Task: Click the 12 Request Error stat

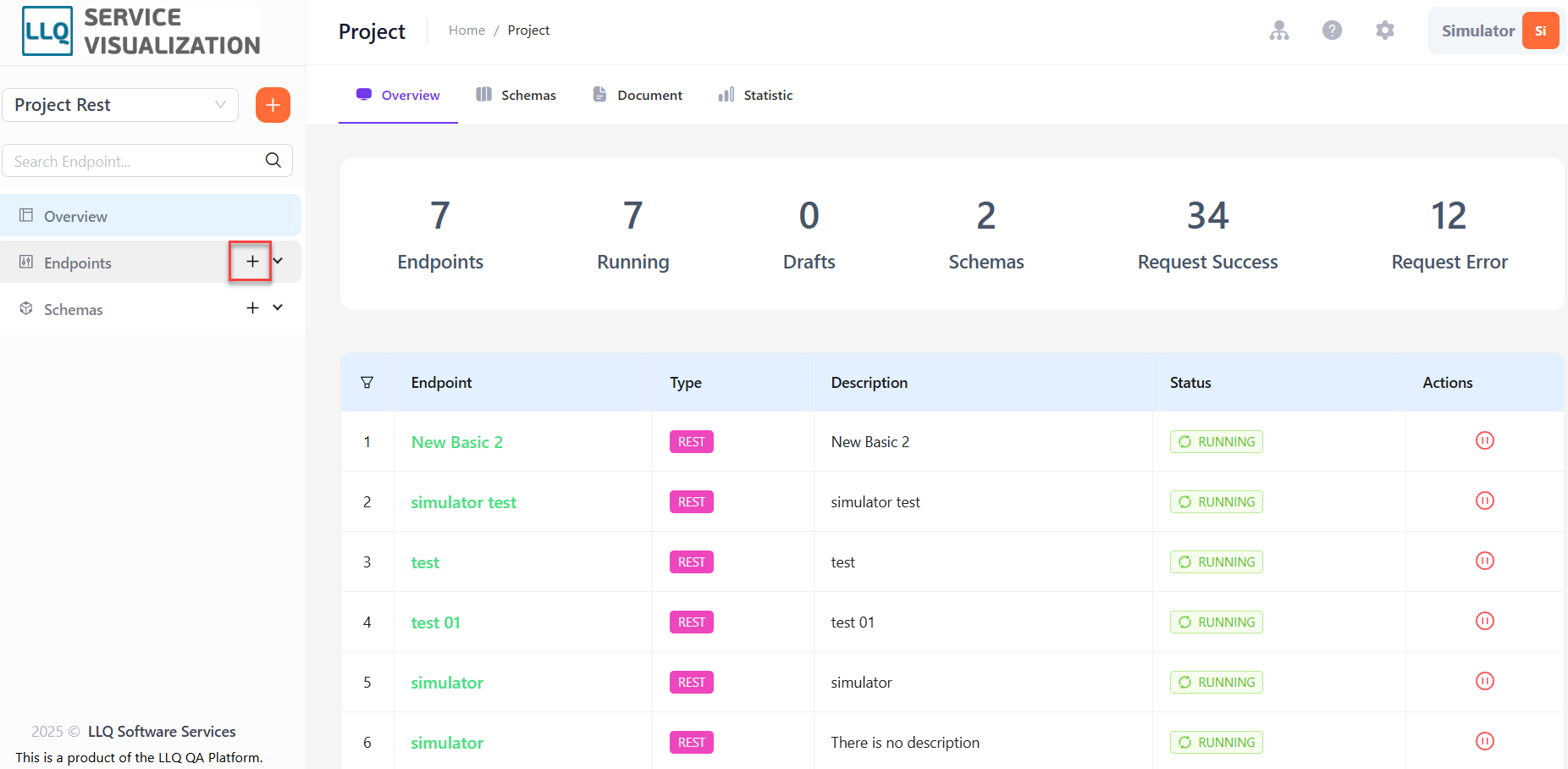Action: 1449,235
